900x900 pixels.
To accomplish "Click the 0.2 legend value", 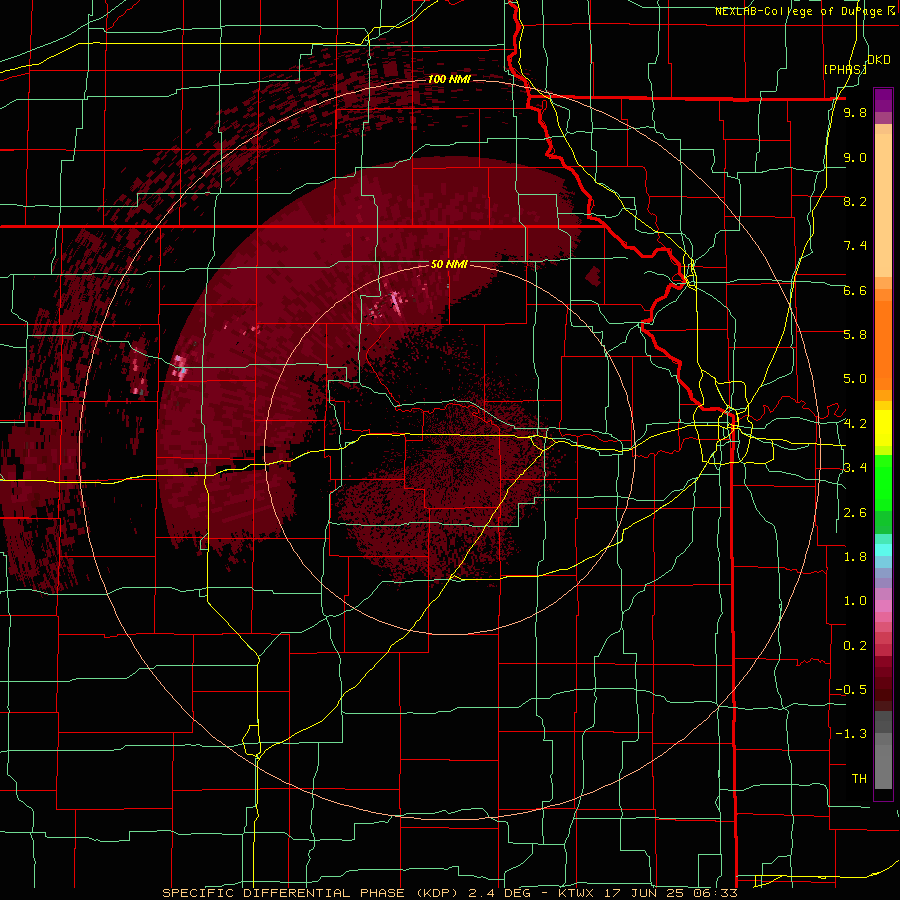I will click(855, 645).
